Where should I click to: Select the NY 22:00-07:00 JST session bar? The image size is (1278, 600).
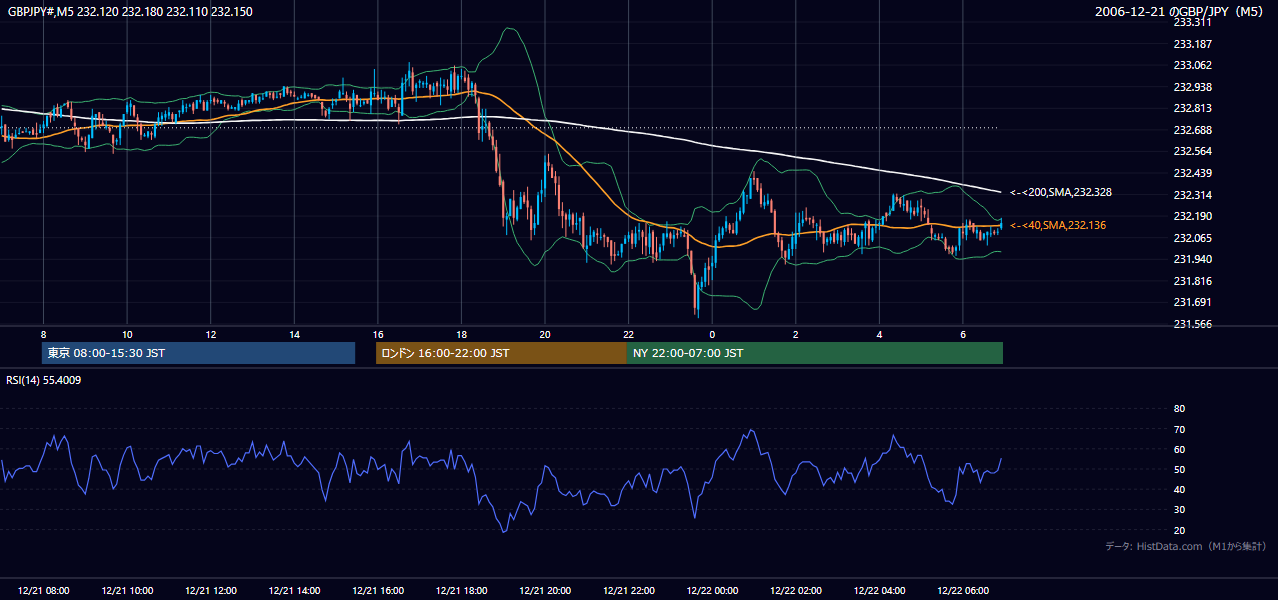tap(815, 353)
